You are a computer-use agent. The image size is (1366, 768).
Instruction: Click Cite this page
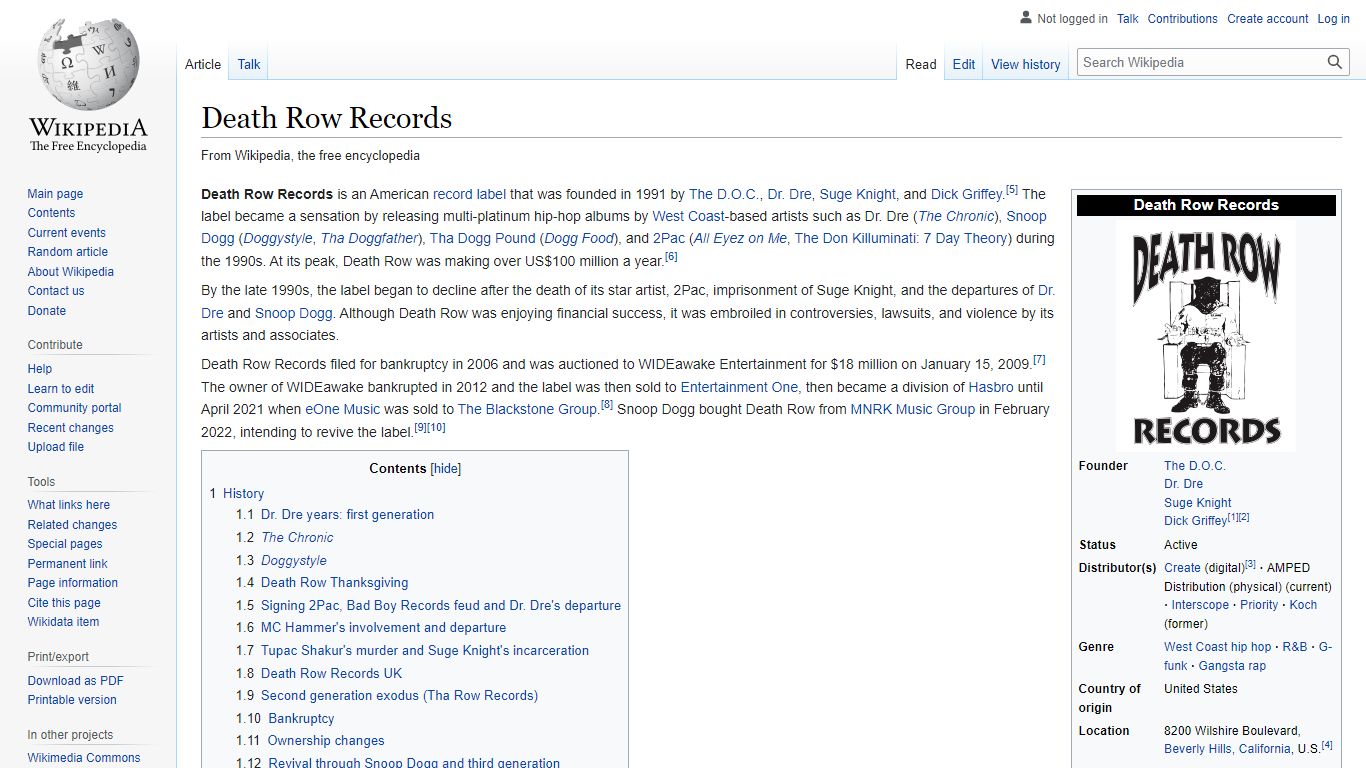(64, 603)
